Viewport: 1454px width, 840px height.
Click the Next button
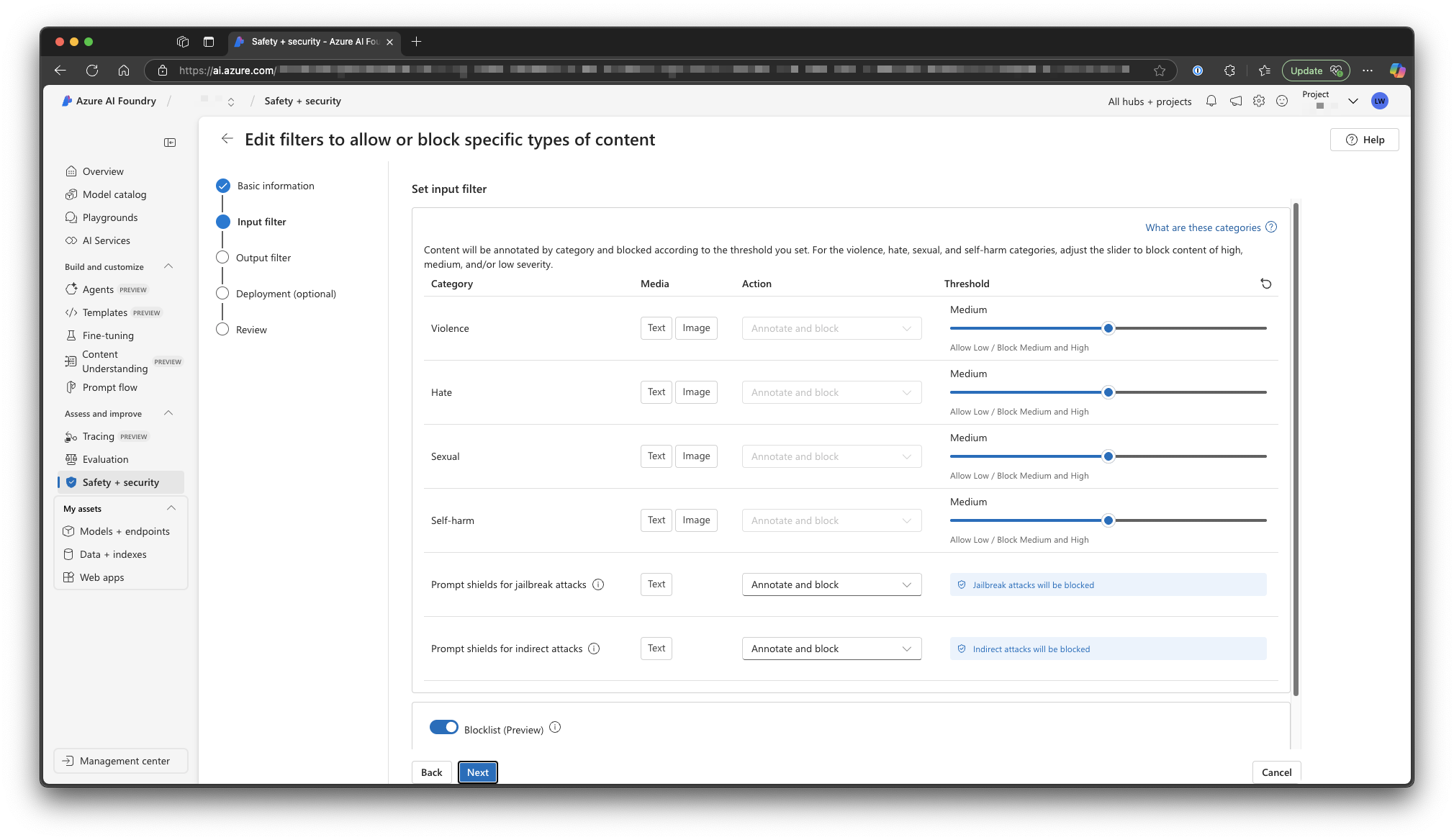click(477, 772)
